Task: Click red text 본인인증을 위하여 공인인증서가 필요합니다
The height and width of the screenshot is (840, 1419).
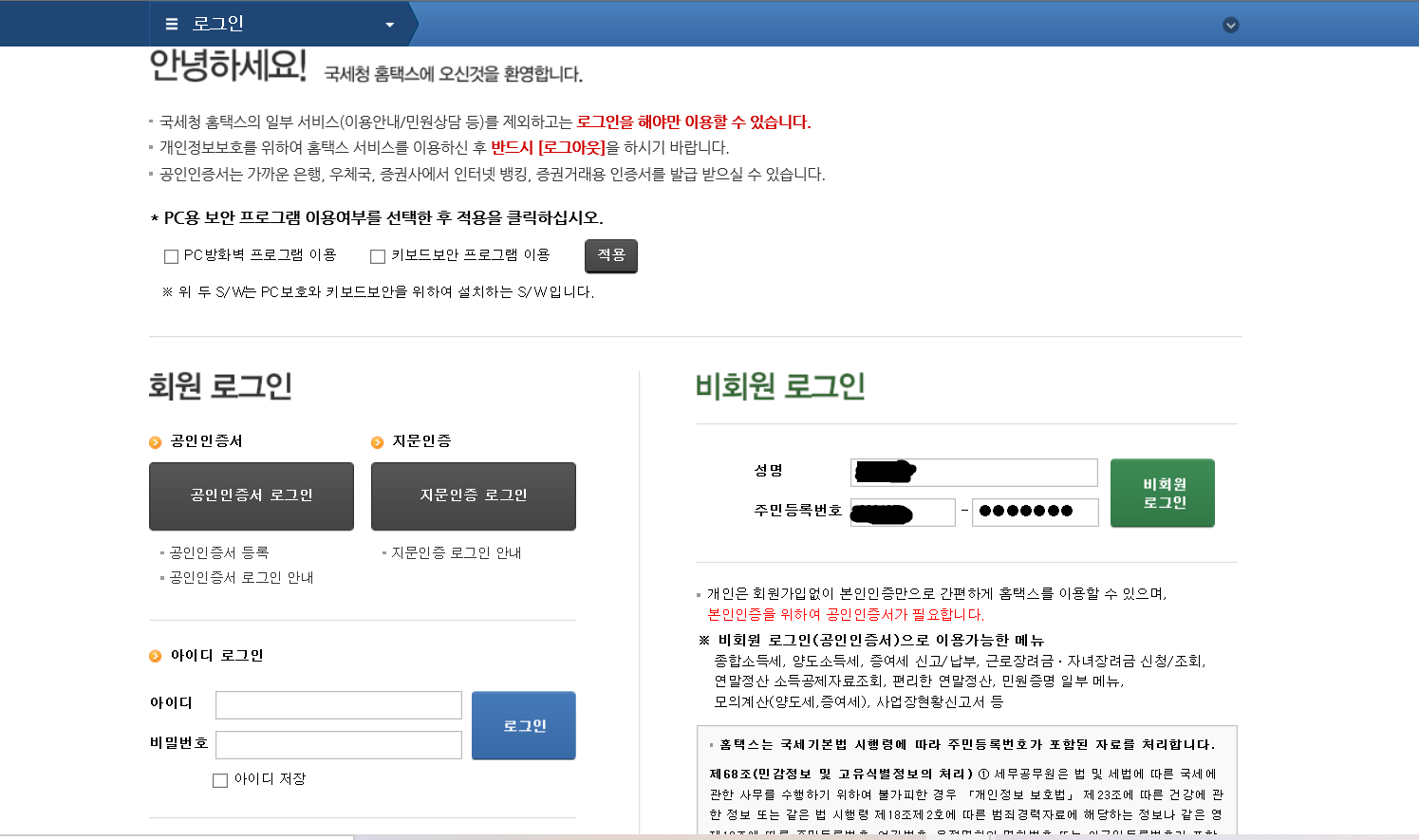Action: click(x=846, y=614)
